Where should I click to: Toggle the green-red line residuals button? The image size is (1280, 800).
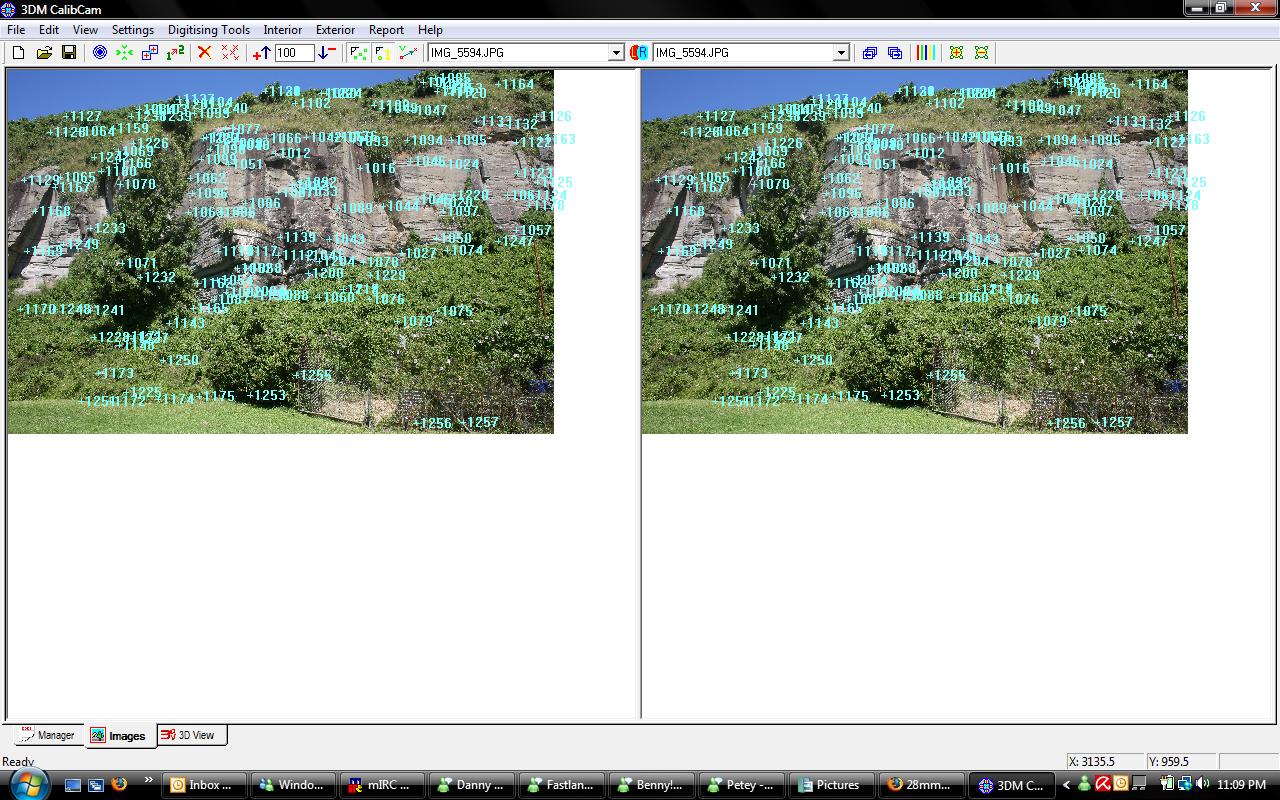(408, 53)
